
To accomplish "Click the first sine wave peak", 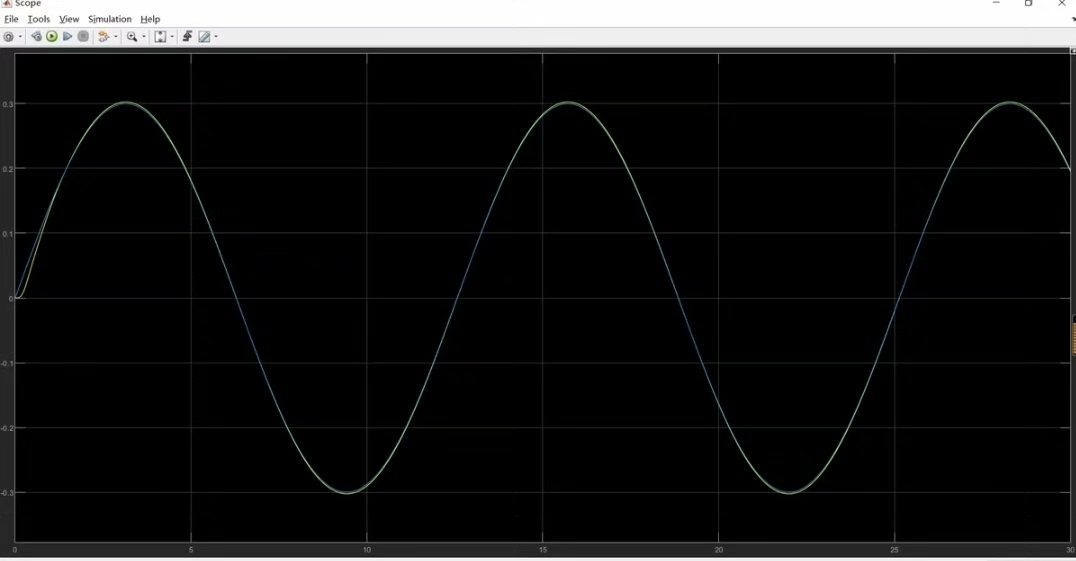I will pos(126,103).
